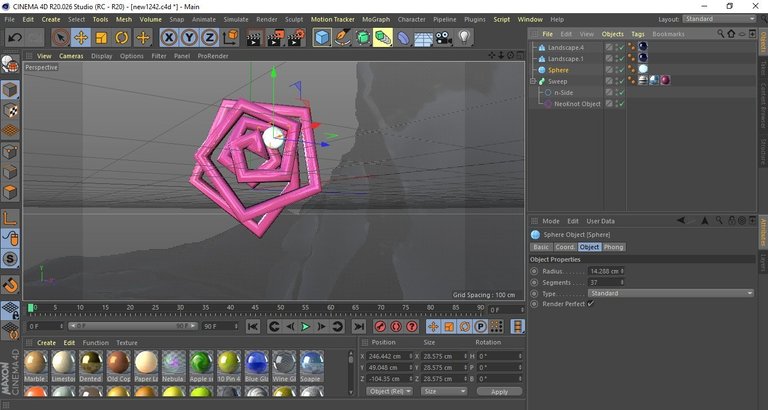Image resolution: width=768 pixels, height=410 pixels.
Task: Add a Floor environment object
Action: 423,38
